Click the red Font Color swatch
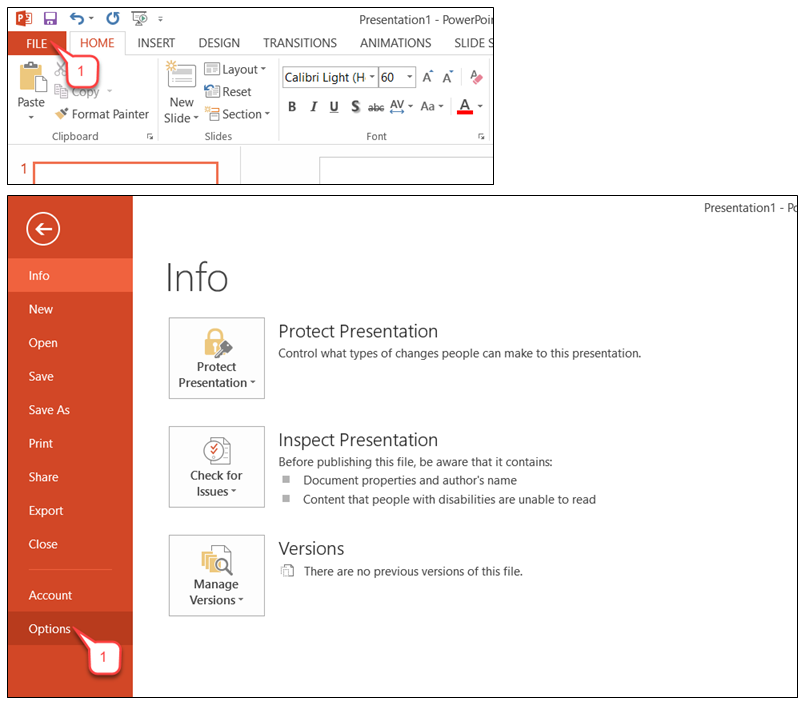The width and height of the screenshot is (804, 705). click(x=466, y=112)
